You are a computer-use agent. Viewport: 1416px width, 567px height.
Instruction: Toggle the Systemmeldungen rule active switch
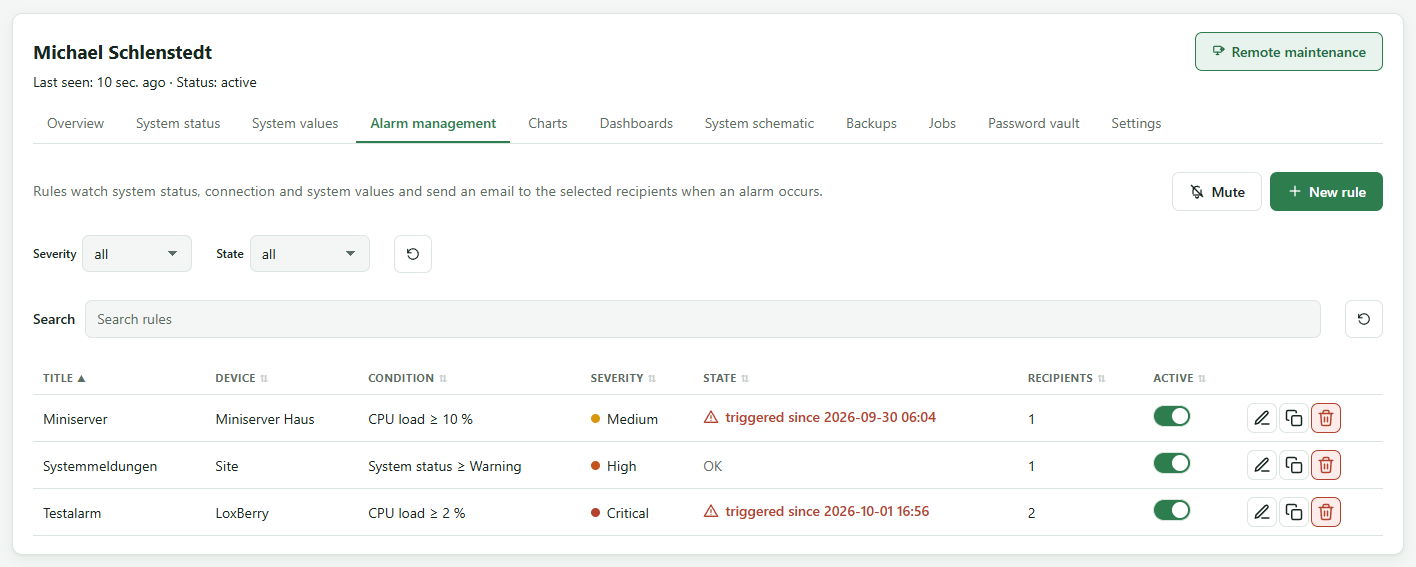[x=1172, y=464]
